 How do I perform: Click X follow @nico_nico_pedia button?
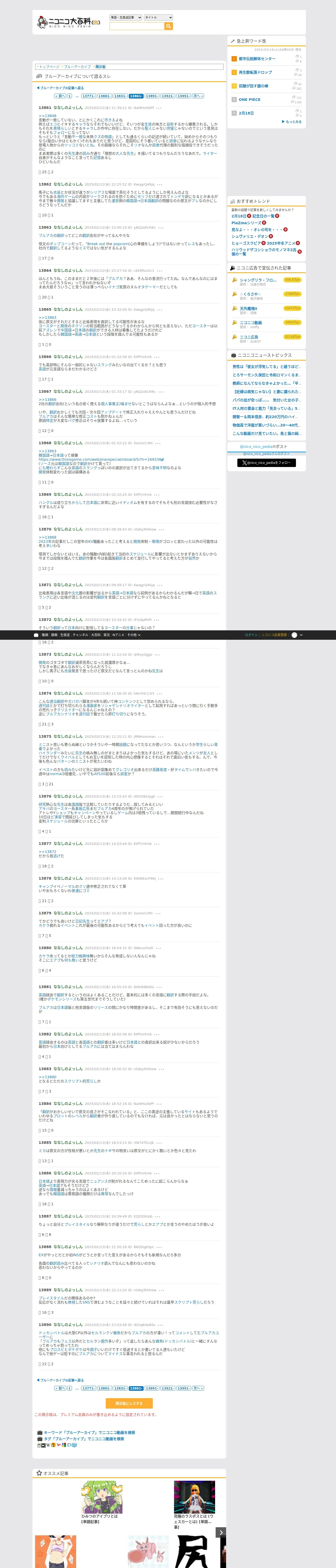tap(266, 463)
